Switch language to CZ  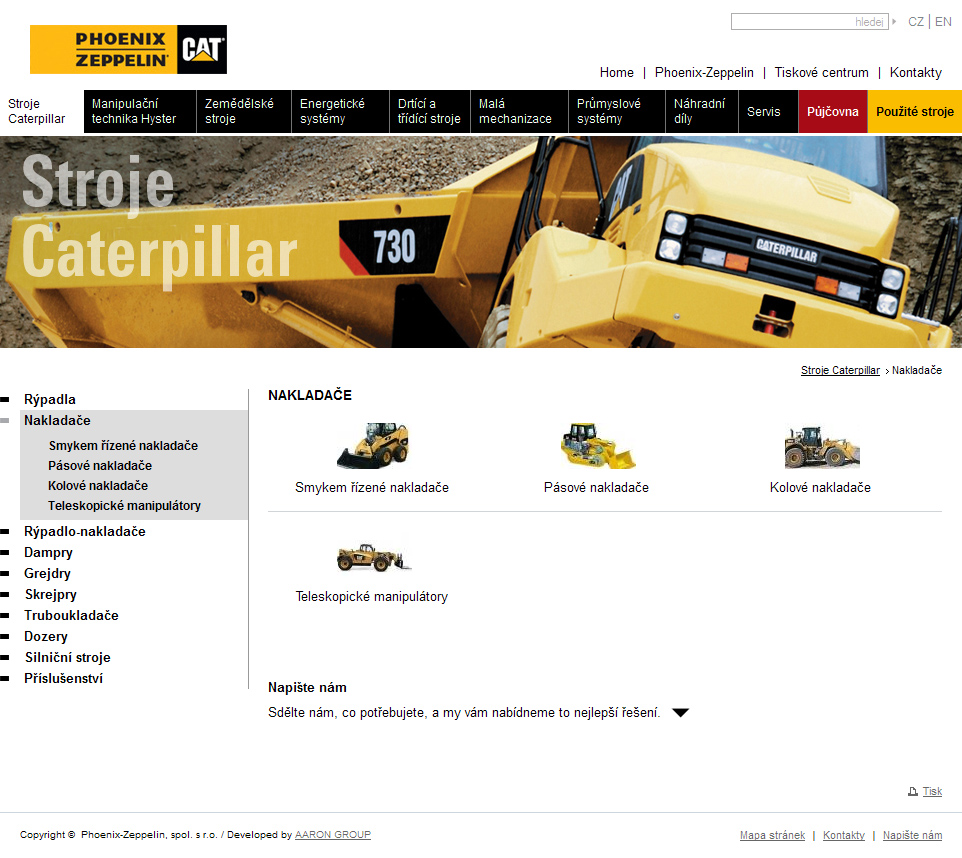(x=916, y=21)
